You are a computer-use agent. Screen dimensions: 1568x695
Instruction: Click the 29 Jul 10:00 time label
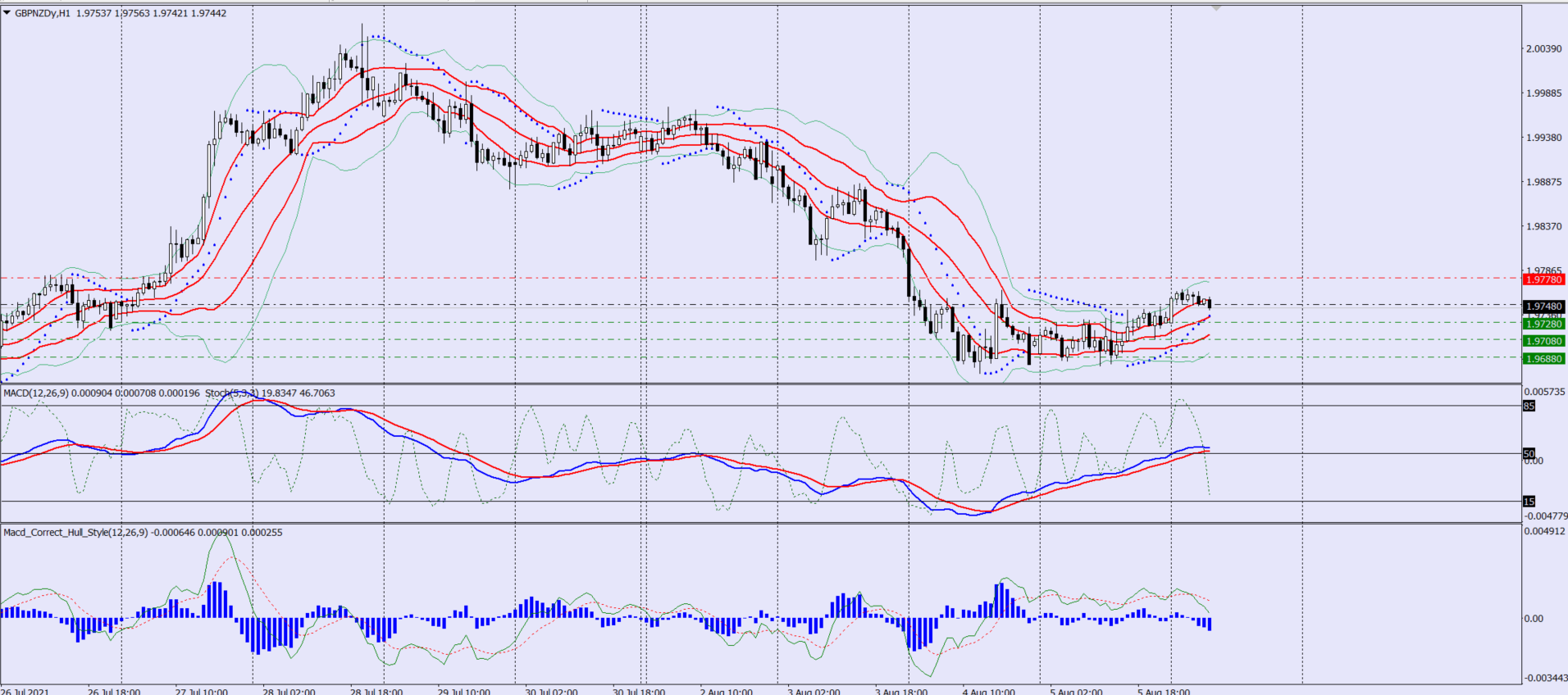[x=464, y=691]
